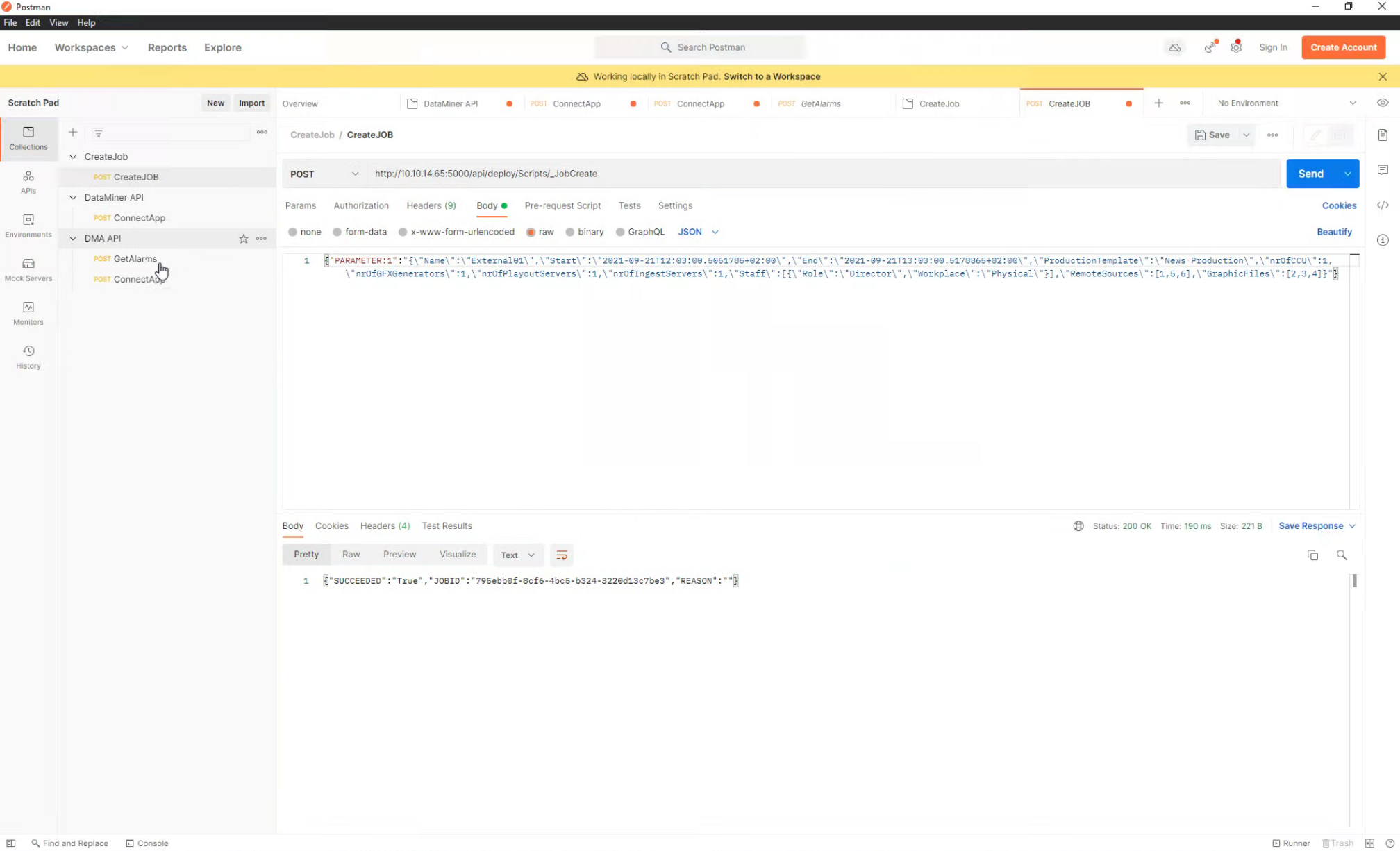This screenshot has width=1400, height=851.
Task: Open the response Text format dropdown
Action: 517,555
